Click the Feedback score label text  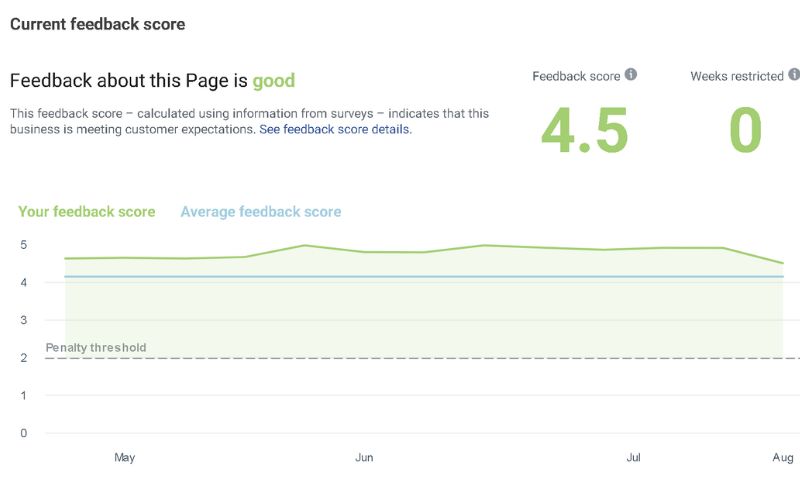577,77
